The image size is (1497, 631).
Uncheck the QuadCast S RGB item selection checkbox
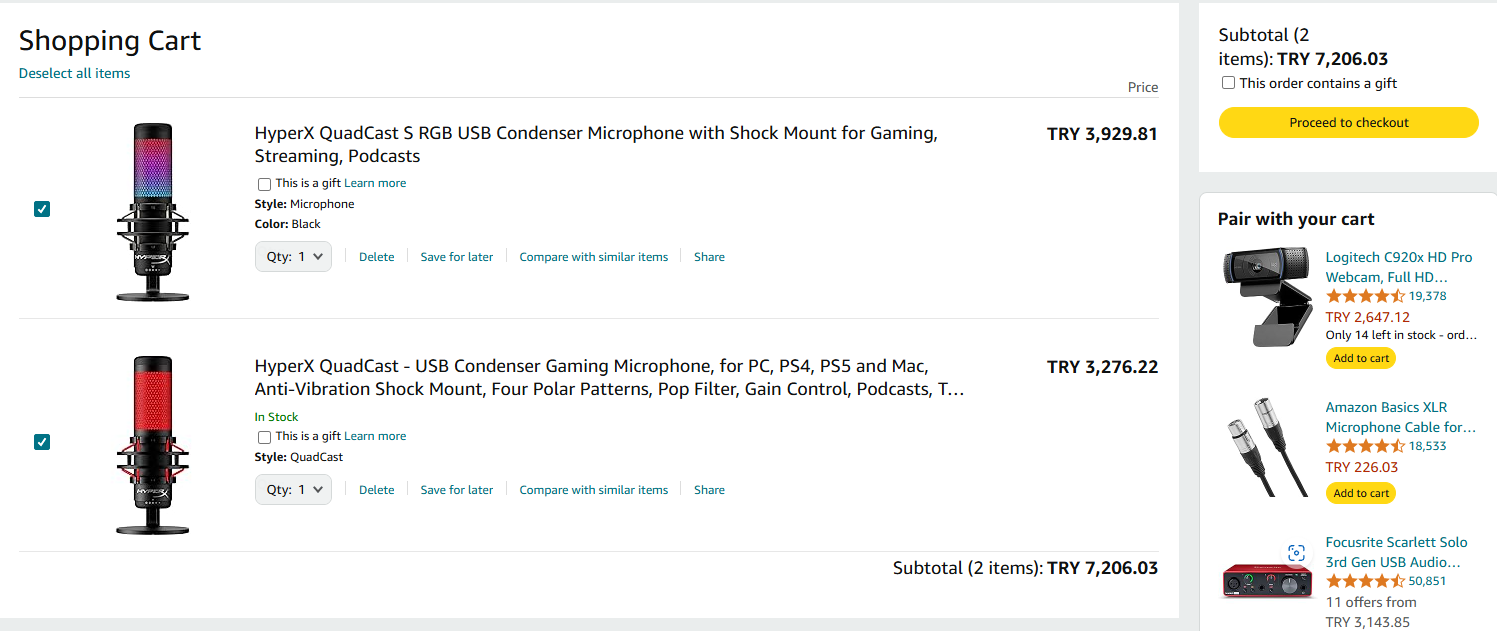[x=42, y=209]
